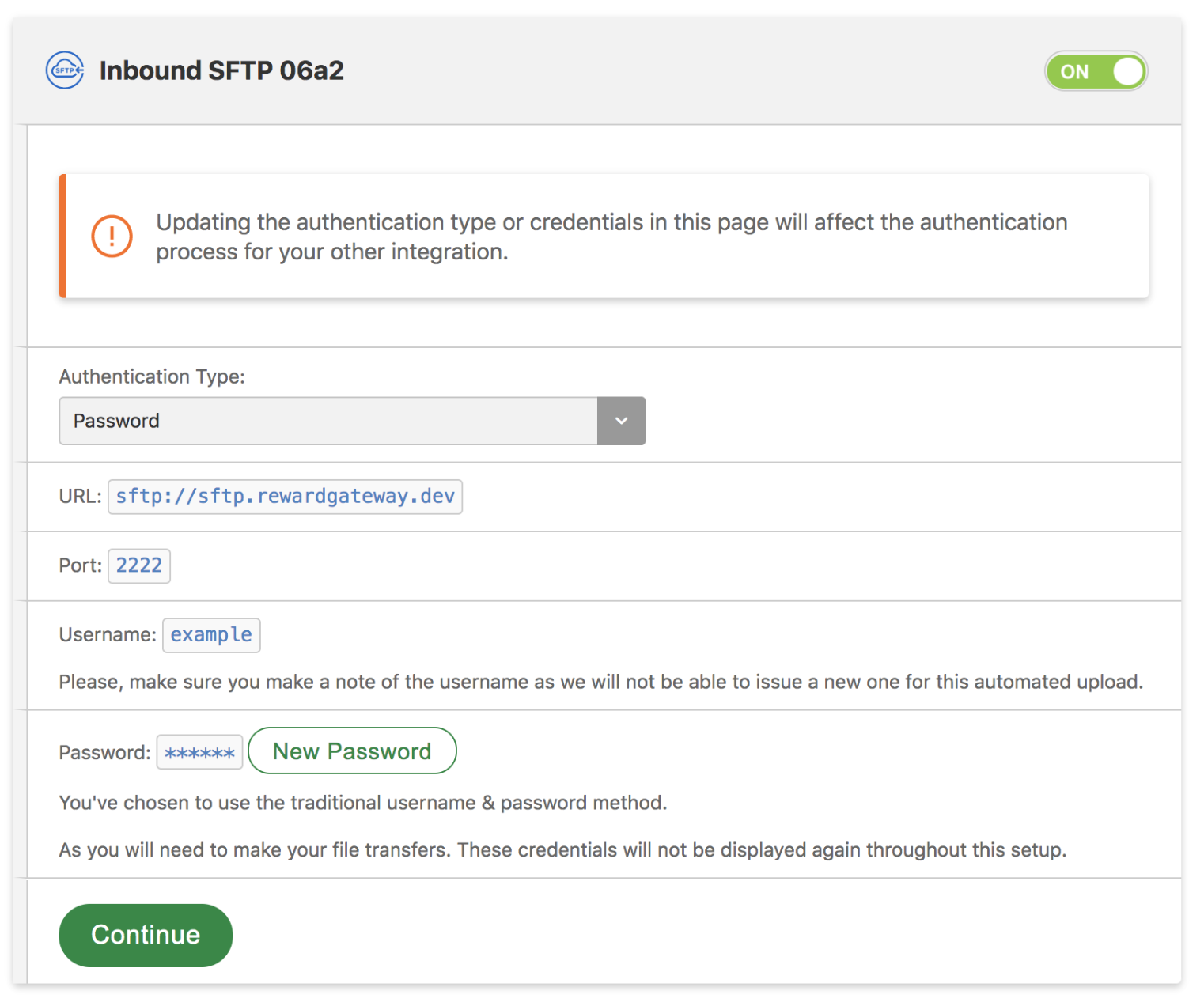Select the username value example
Screen dimensions: 1204x1006
tap(211, 635)
